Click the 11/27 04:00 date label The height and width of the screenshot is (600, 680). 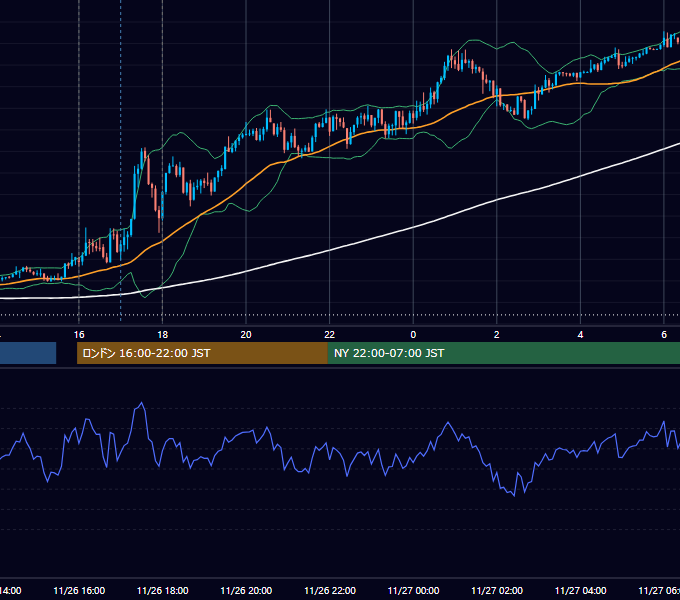(581, 590)
